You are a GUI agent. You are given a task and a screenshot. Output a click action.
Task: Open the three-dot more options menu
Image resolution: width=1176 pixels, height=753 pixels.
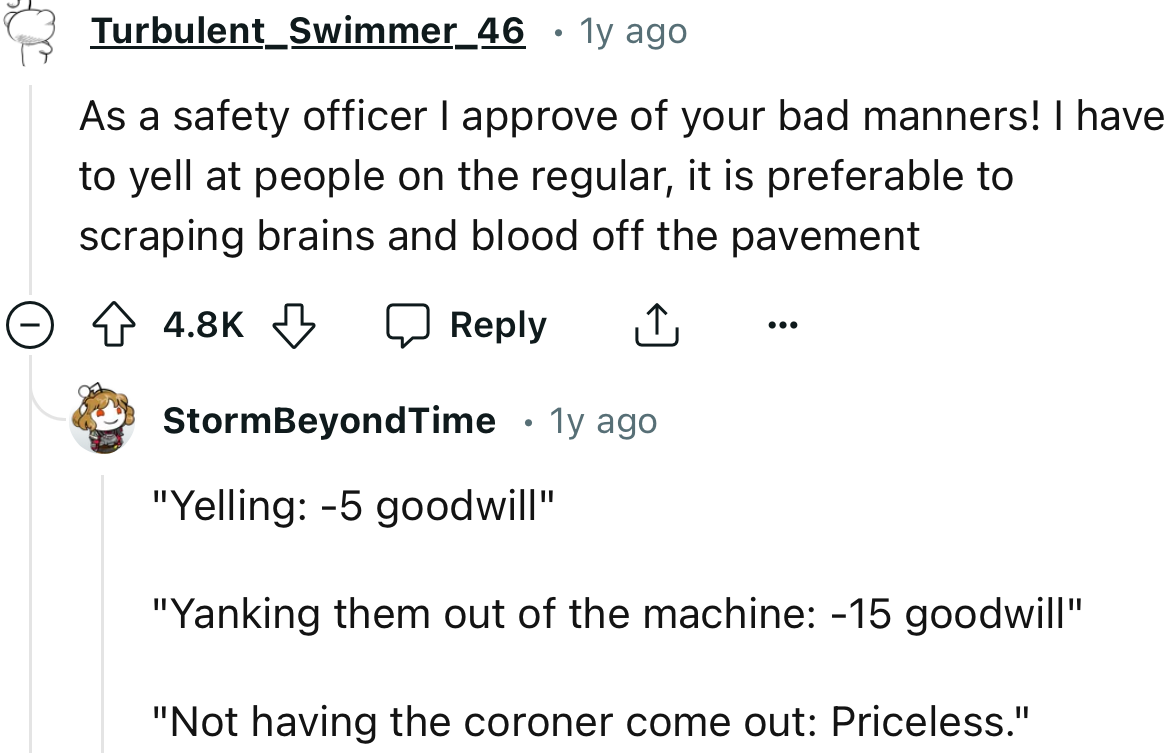coord(782,326)
